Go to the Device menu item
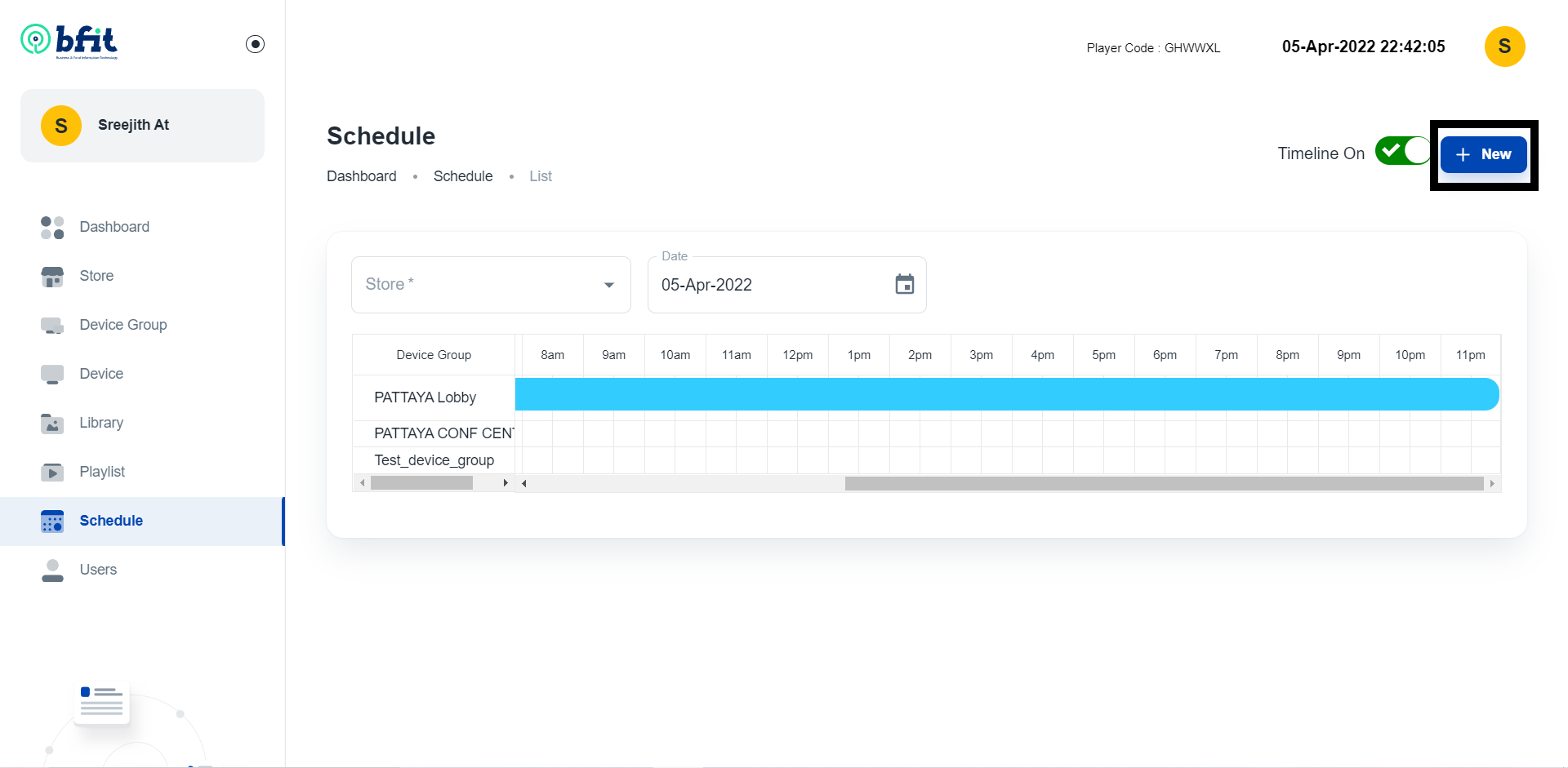The width and height of the screenshot is (1568, 768). tap(101, 374)
